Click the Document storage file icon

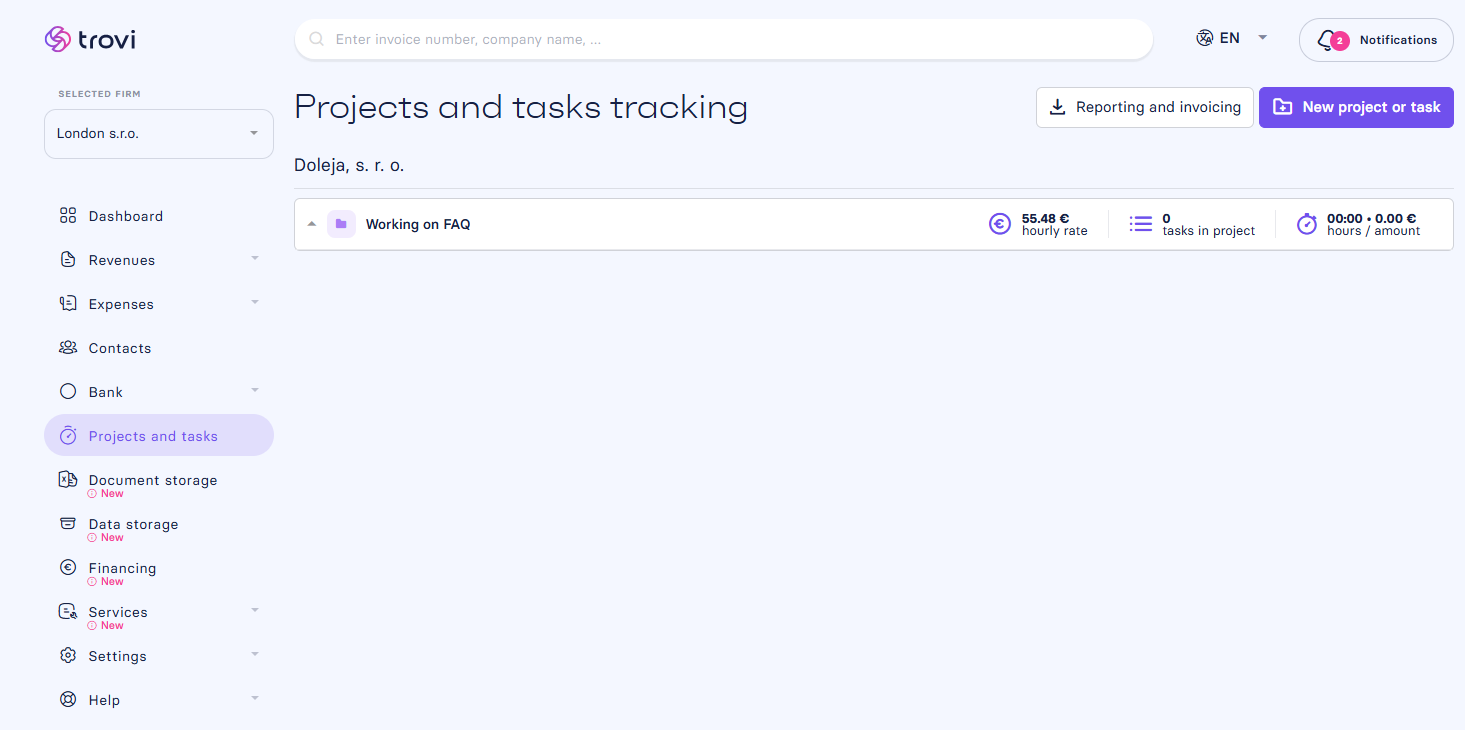click(x=68, y=480)
